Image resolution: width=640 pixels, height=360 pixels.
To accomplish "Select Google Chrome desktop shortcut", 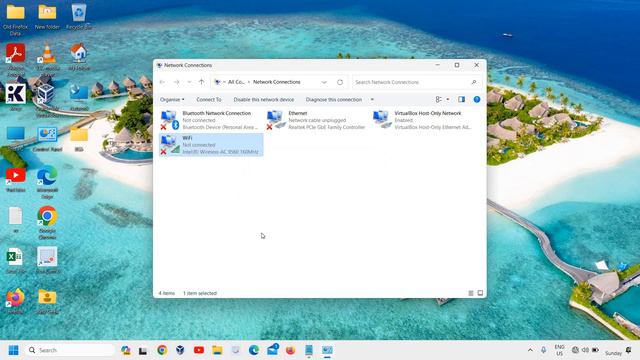I will coord(47,222).
